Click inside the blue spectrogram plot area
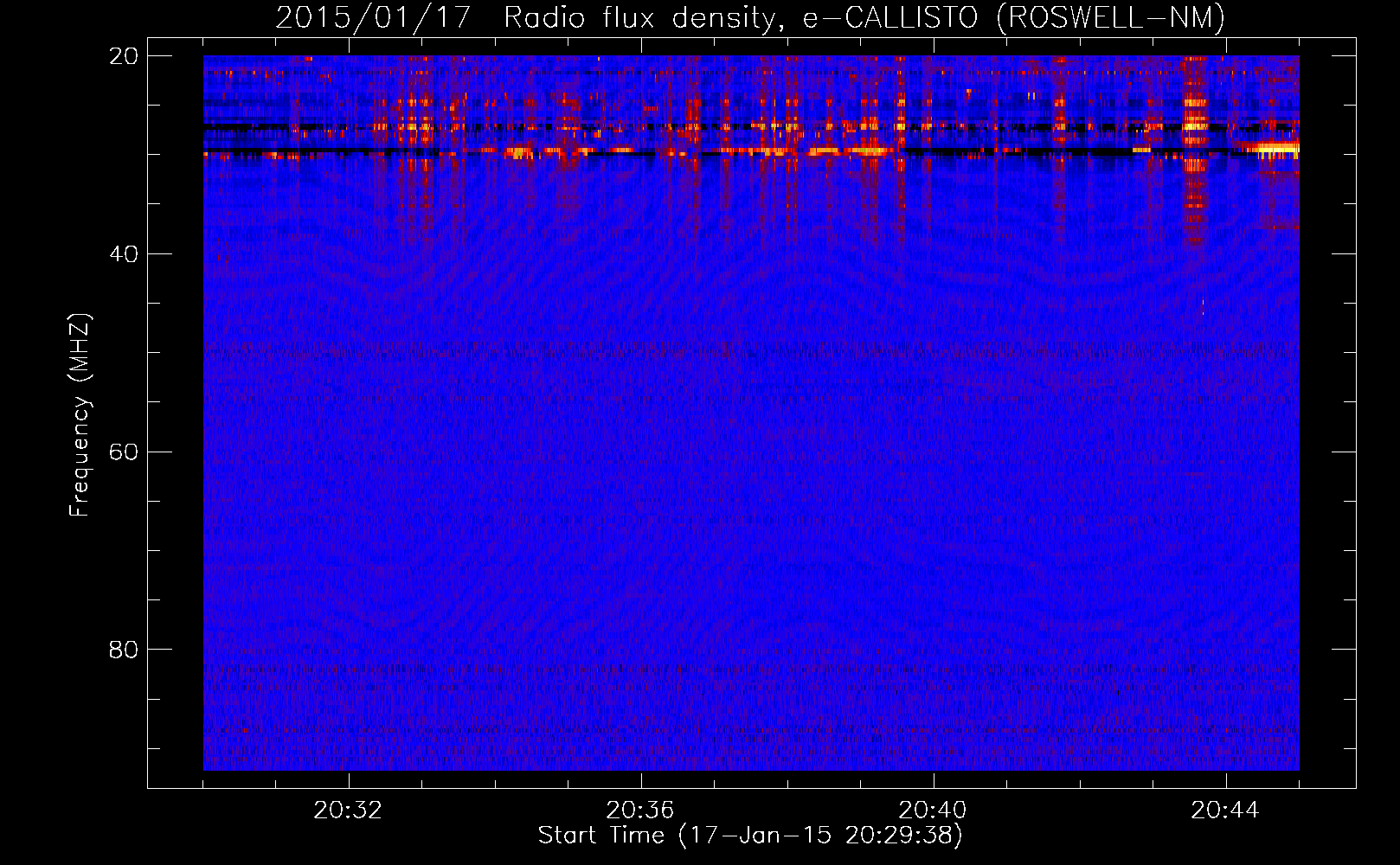Viewport: 1400px width, 865px height. (751, 413)
